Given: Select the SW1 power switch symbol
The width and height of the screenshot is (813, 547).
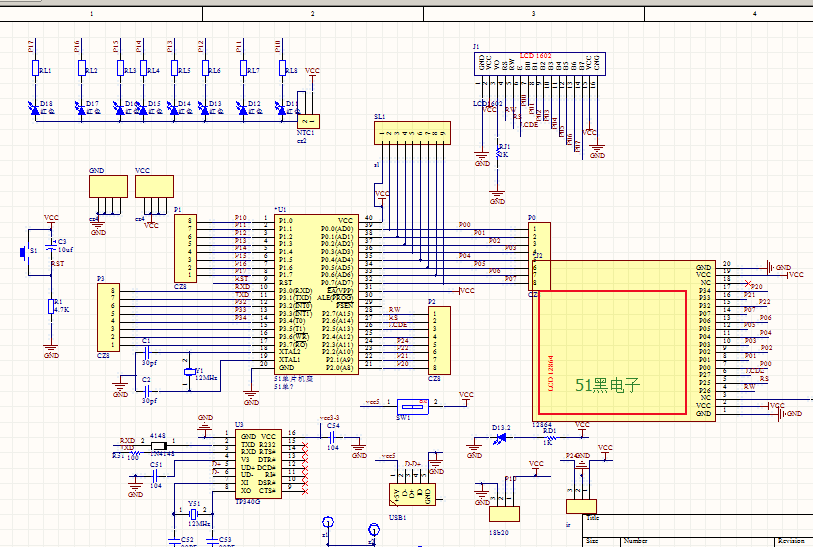Looking at the screenshot, I should [413, 406].
